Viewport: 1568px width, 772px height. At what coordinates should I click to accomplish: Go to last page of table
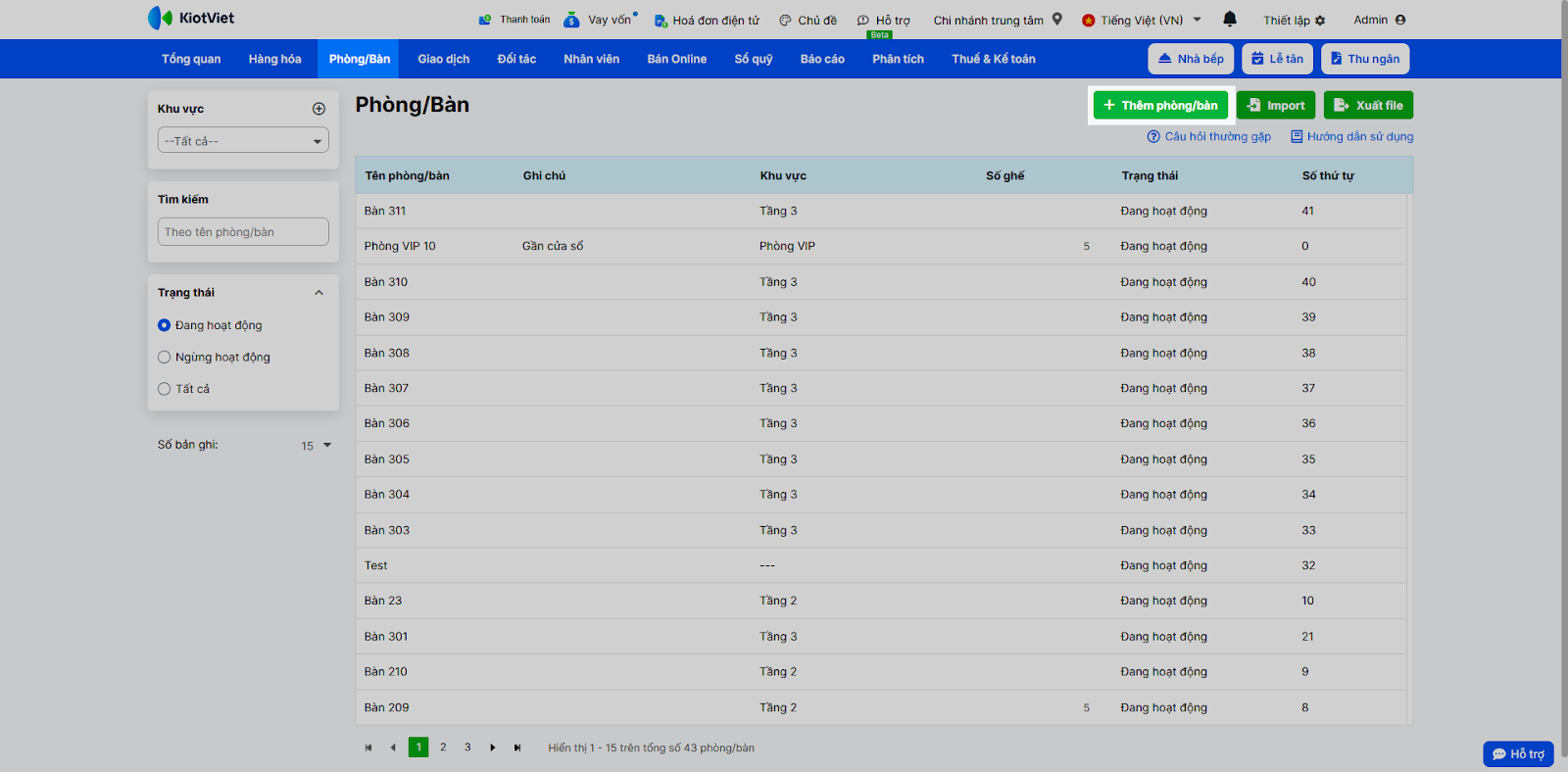pyautogui.click(x=517, y=748)
